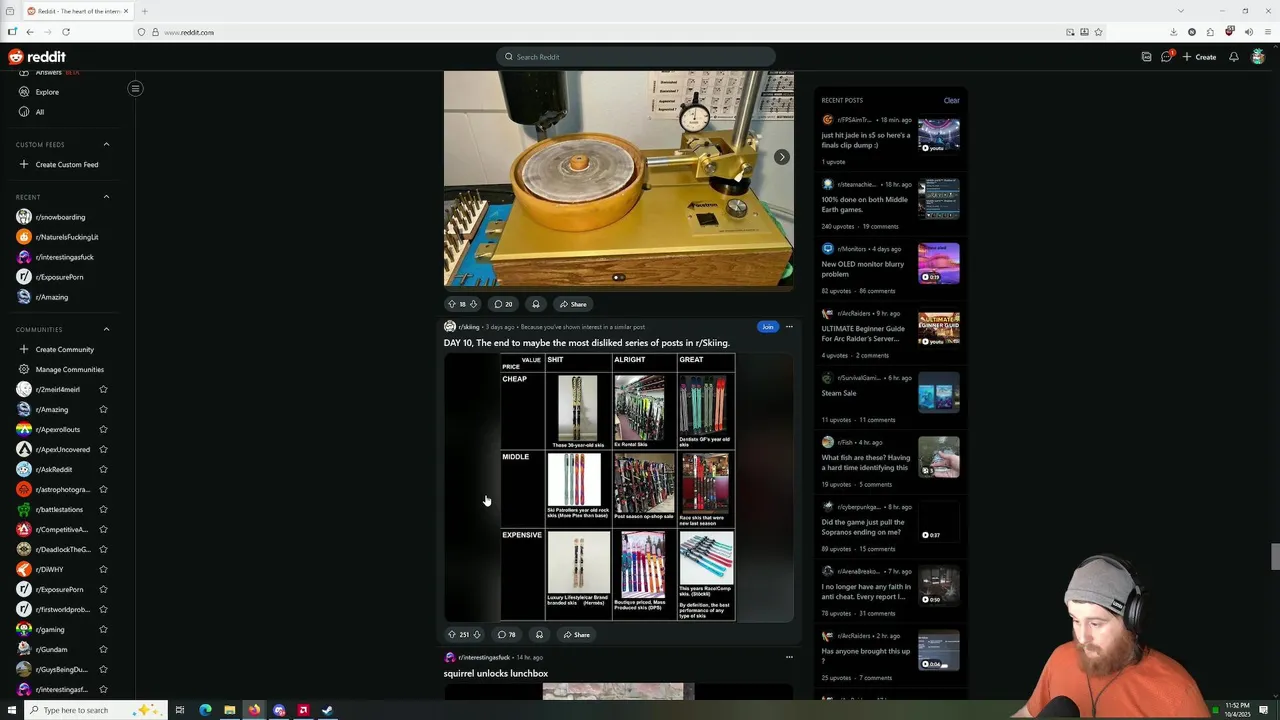Give award on the top post

[x=536, y=304]
